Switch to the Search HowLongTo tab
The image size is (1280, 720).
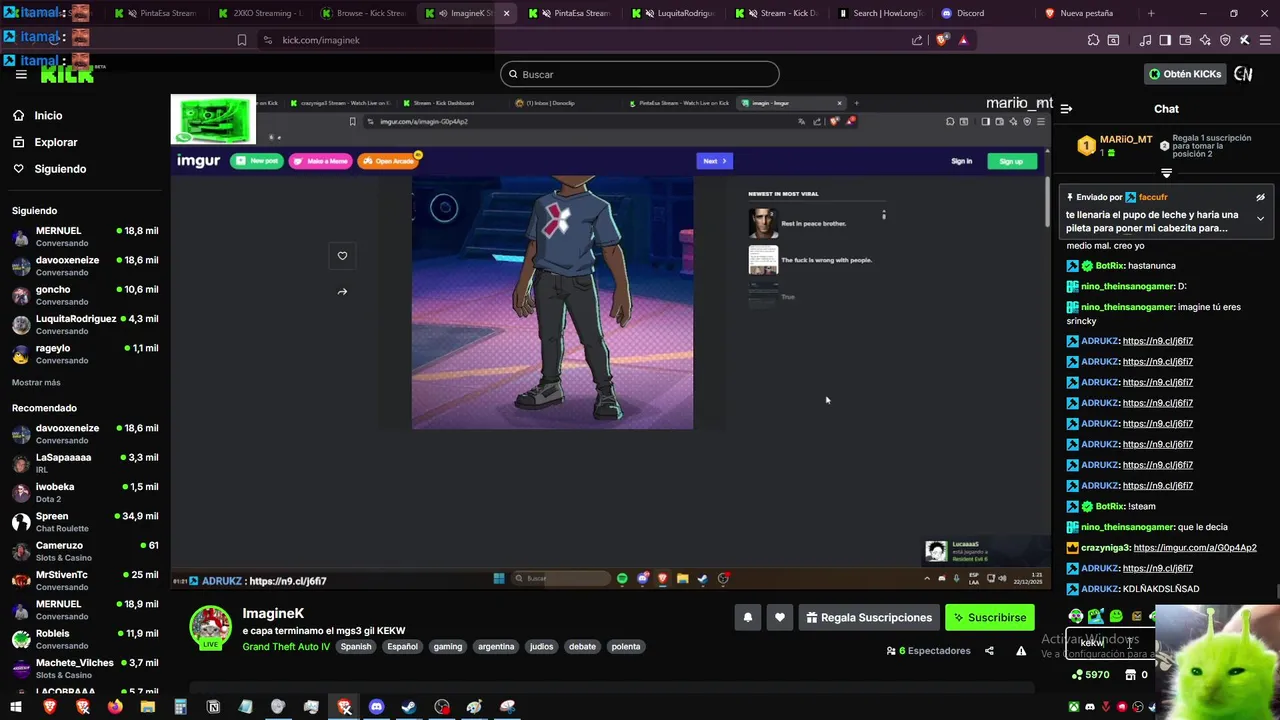tap(879, 13)
